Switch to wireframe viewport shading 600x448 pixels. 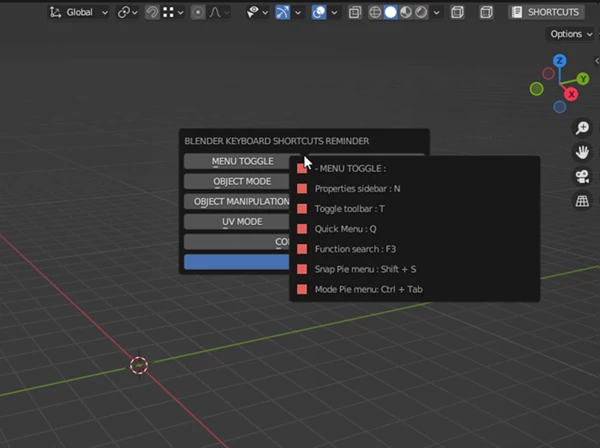click(x=375, y=12)
